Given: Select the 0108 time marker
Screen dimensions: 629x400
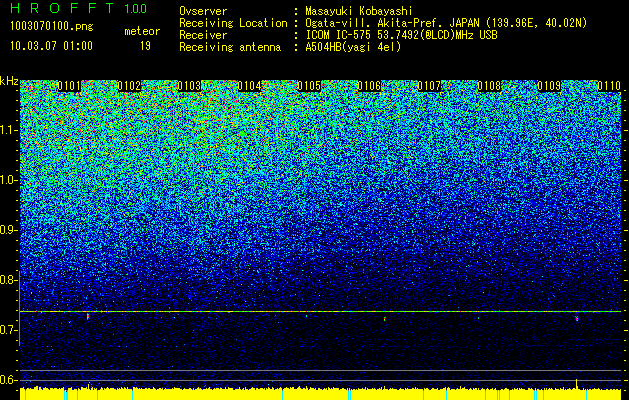Looking at the screenshot, I should point(489,86).
